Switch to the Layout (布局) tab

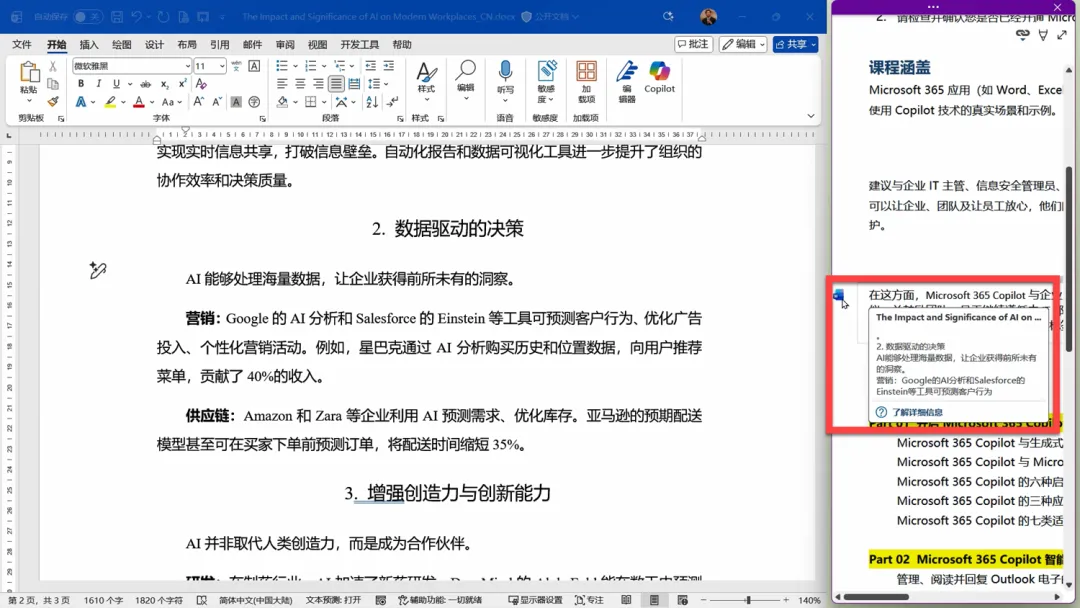click(x=187, y=44)
